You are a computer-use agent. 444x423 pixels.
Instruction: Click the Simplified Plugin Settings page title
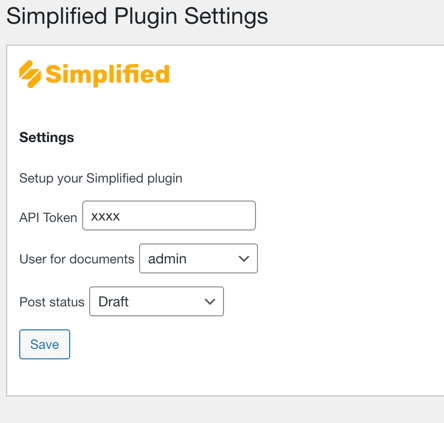coord(137,16)
